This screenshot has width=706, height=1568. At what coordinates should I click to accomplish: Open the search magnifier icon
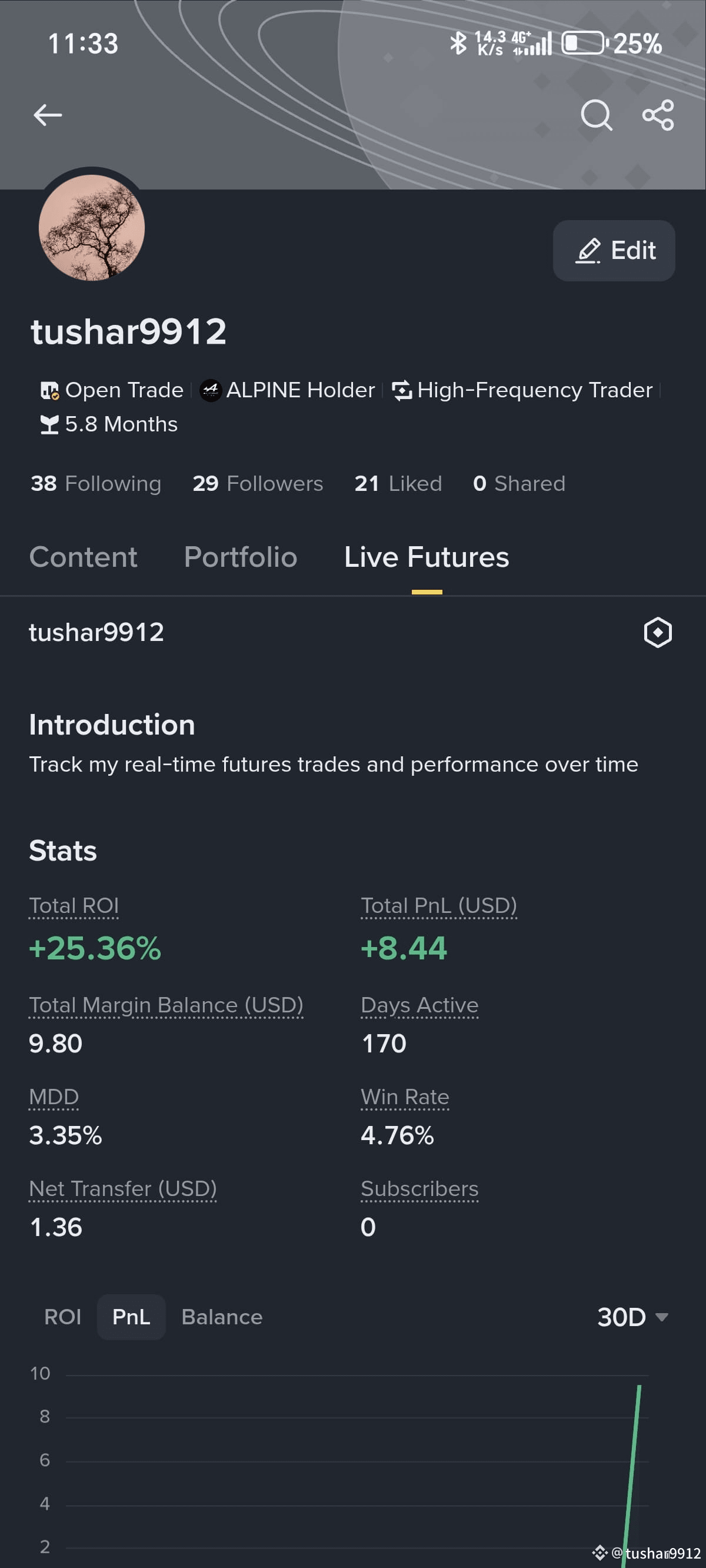point(596,115)
